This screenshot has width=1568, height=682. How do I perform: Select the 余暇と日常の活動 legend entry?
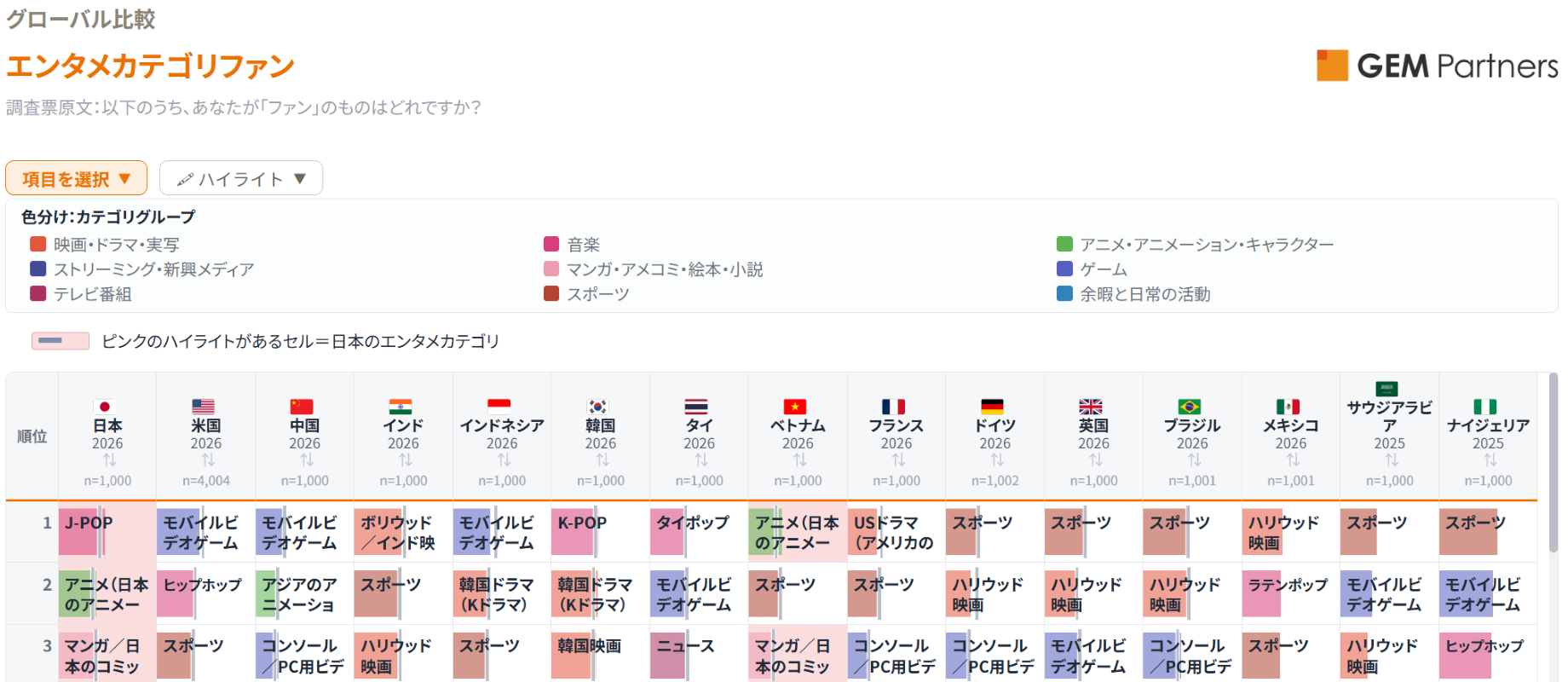(1133, 294)
